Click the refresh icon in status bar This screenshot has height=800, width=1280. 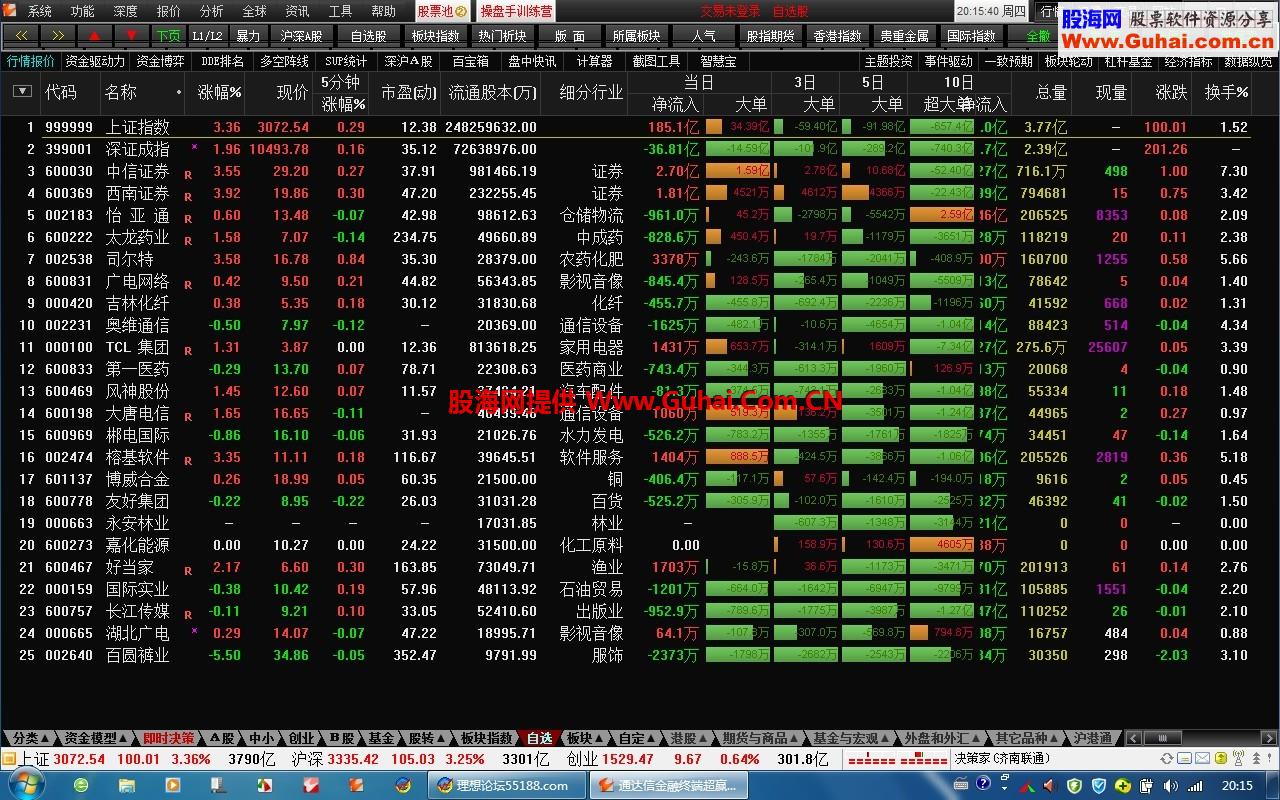[x=1167, y=758]
